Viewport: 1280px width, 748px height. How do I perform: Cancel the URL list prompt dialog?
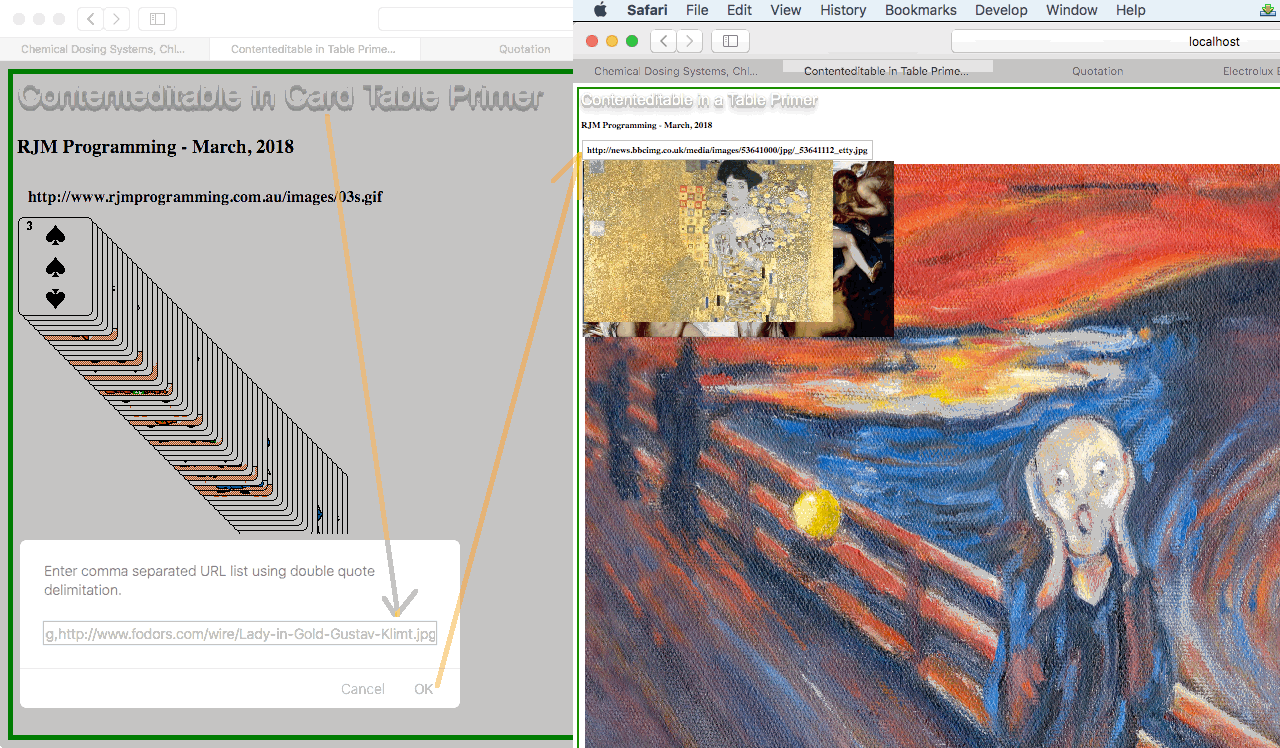pyautogui.click(x=362, y=689)
